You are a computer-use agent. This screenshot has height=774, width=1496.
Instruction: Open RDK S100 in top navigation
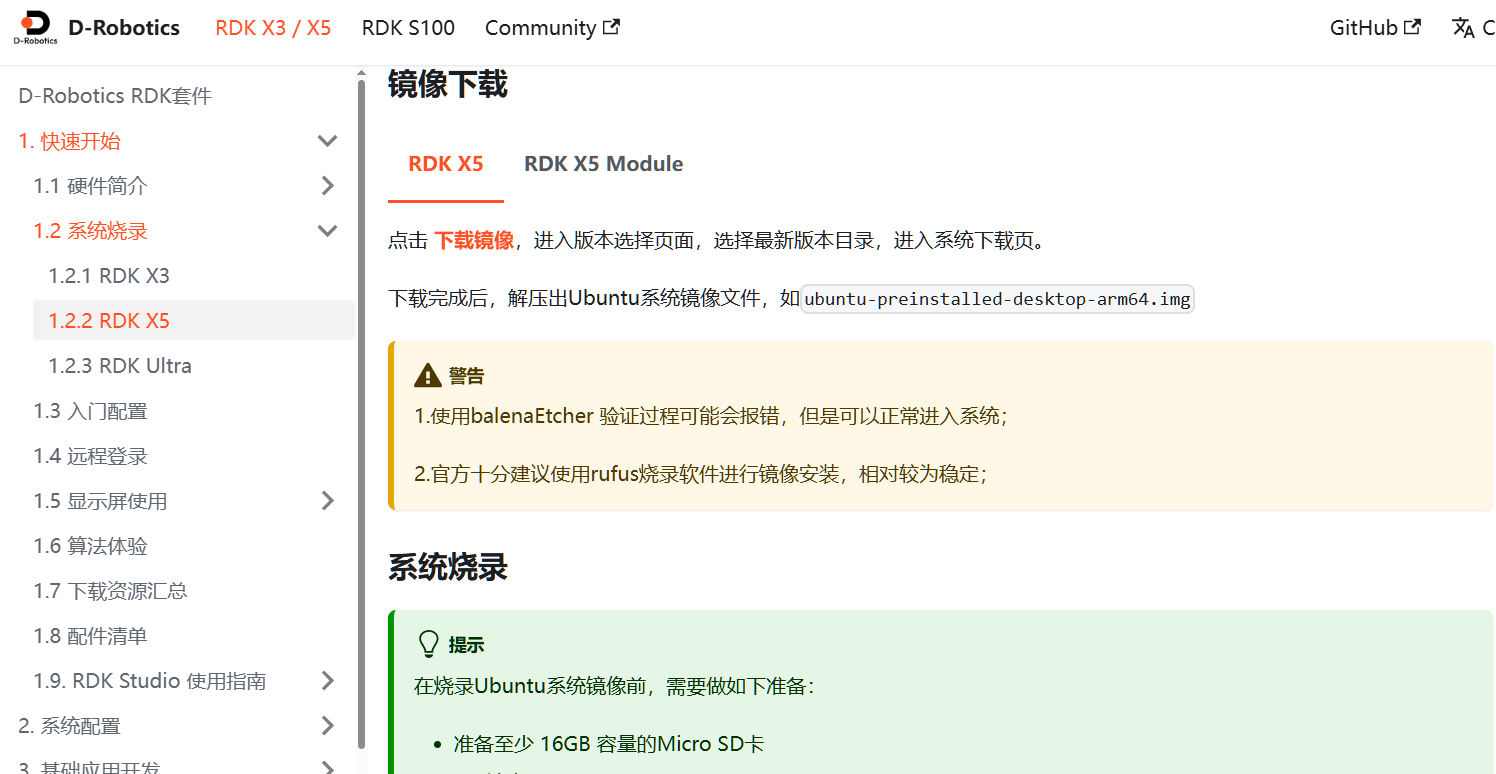[x=408, y=28]
